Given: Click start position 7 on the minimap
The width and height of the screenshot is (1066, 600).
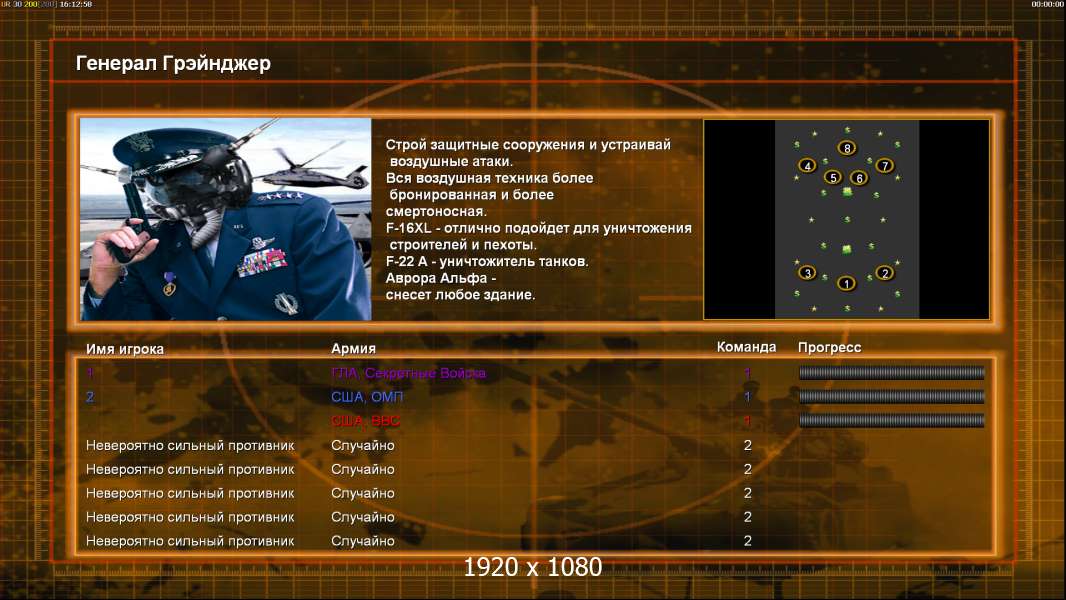Looking at the screenshot, I should 884,165.
